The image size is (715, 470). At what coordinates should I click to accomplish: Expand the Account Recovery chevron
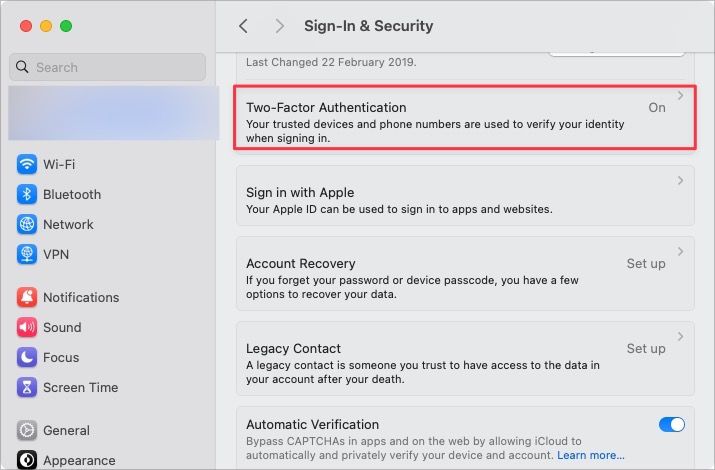coord(680,252)
